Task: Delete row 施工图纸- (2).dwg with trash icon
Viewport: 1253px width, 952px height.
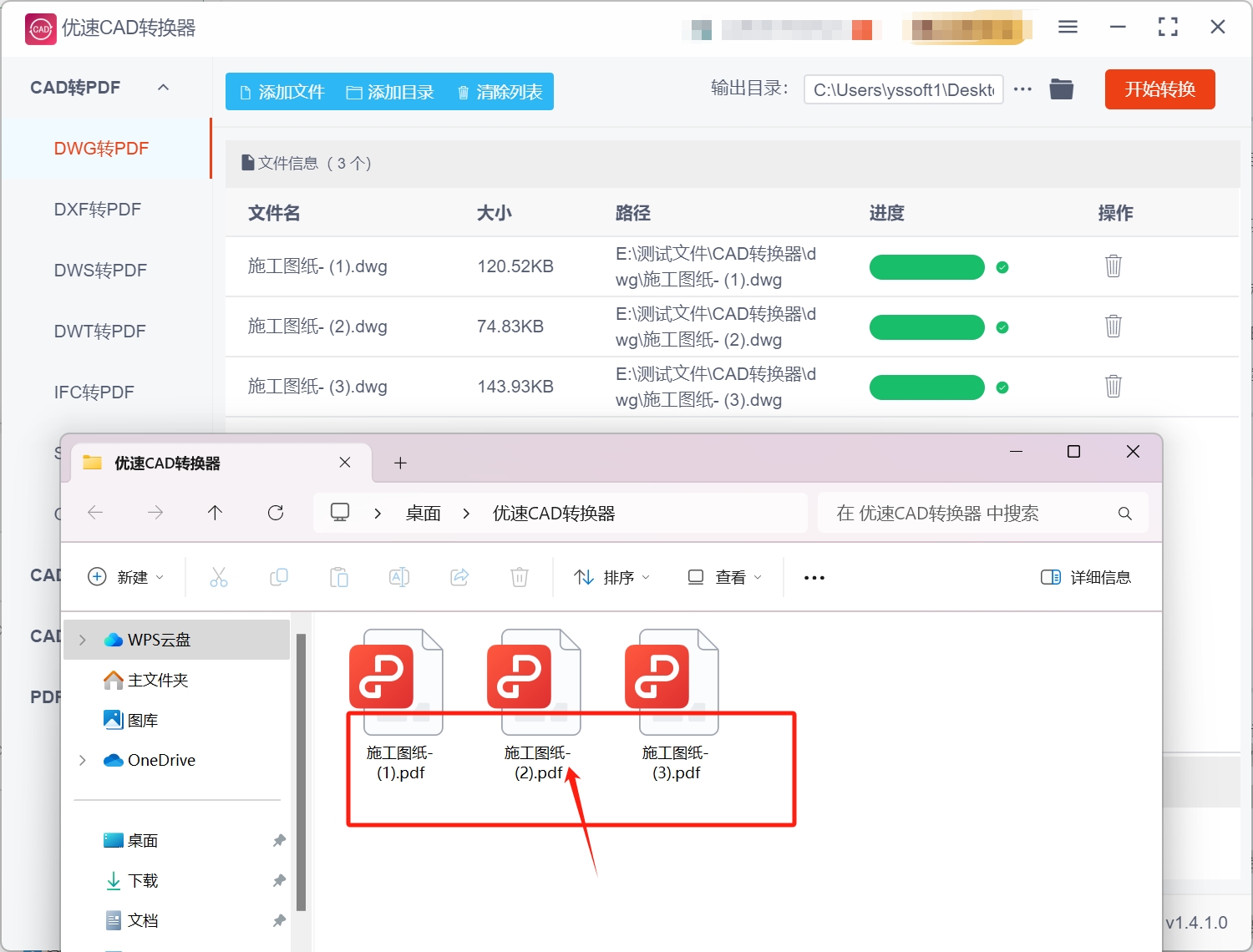Action: pyautogui.click(x=1113, y=327)
